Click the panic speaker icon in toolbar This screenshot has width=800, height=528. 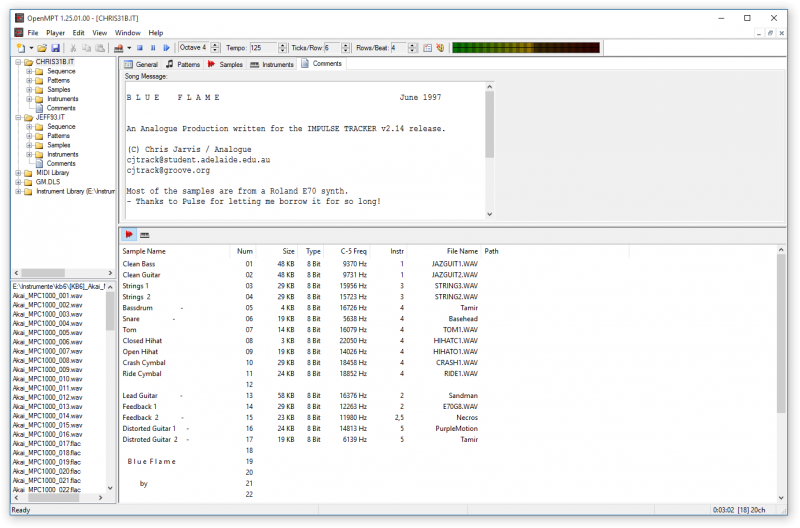coord(440,48)
